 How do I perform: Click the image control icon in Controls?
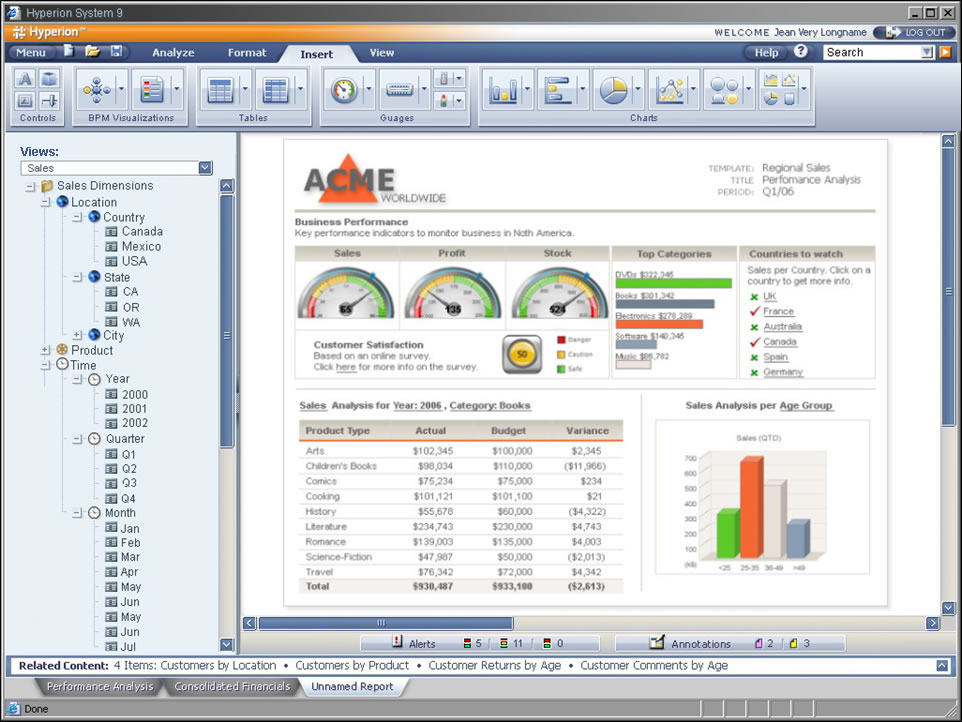click(x=25, y=100)
